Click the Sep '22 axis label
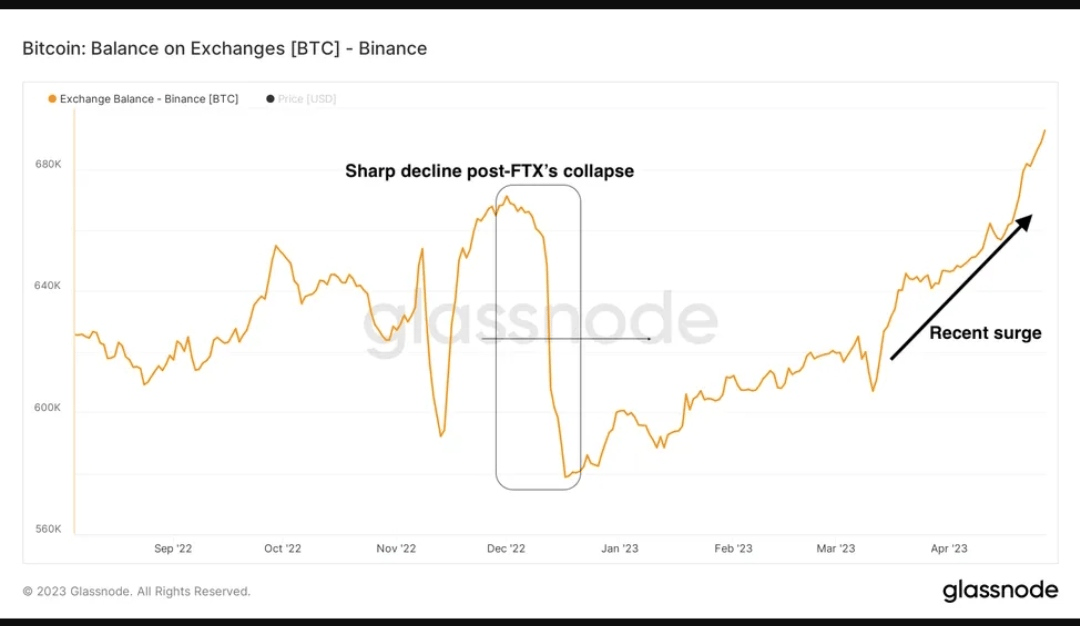The width and height of the screenshot is (1080, 626). pos(173,549)
